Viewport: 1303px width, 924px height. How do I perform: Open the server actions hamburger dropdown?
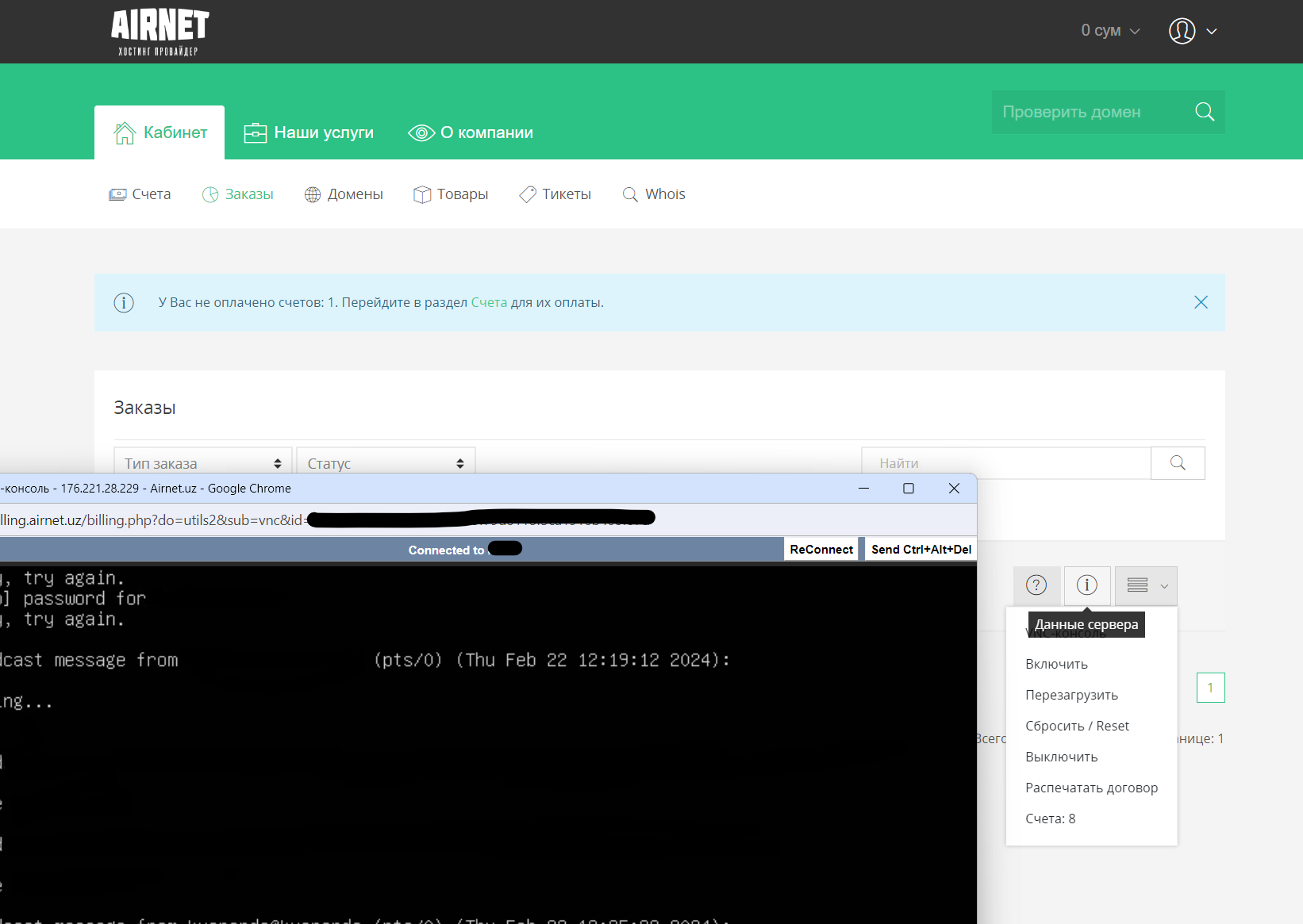click(x=1145, y=585)
